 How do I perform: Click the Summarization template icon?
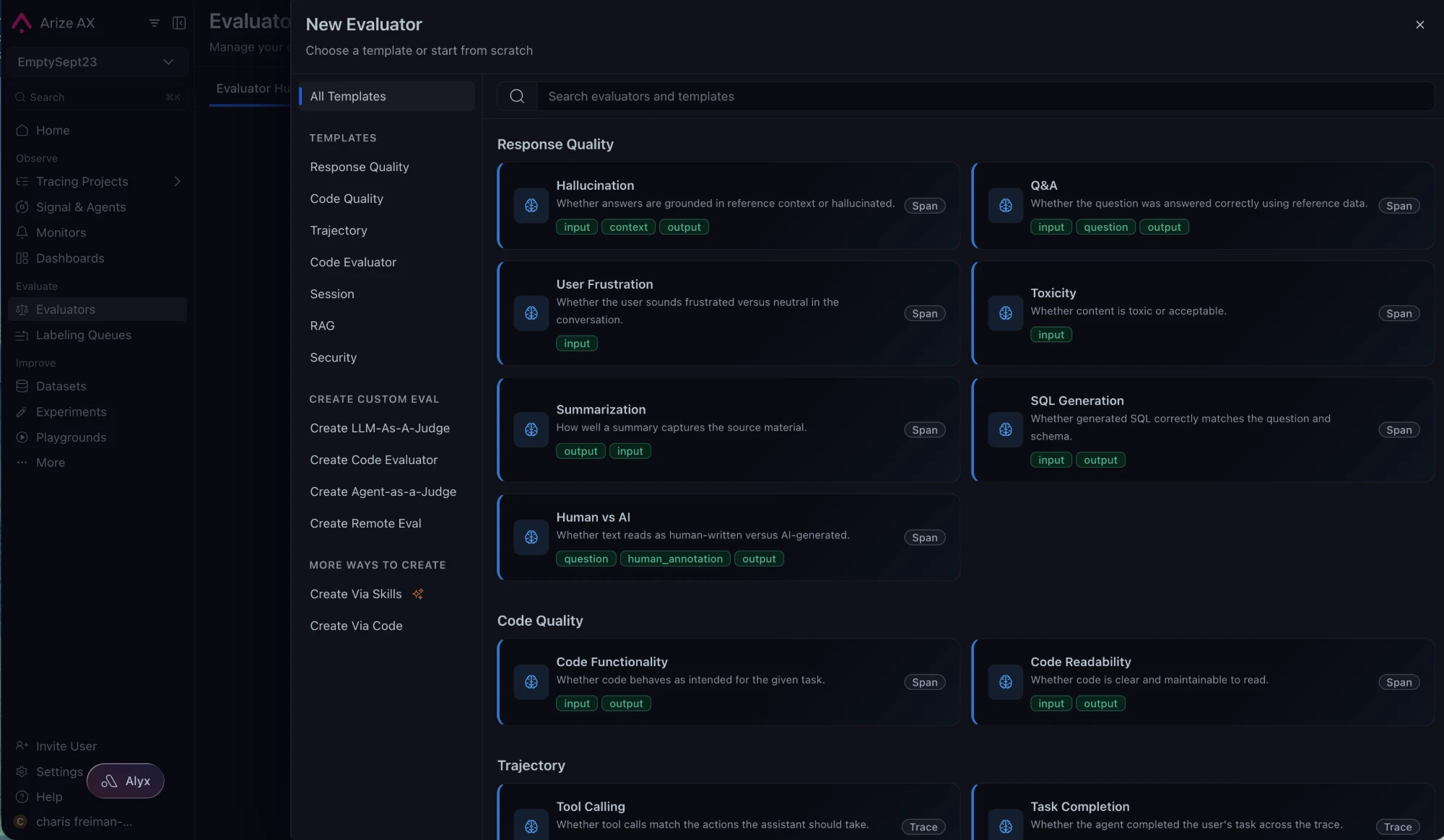[531, 429]
